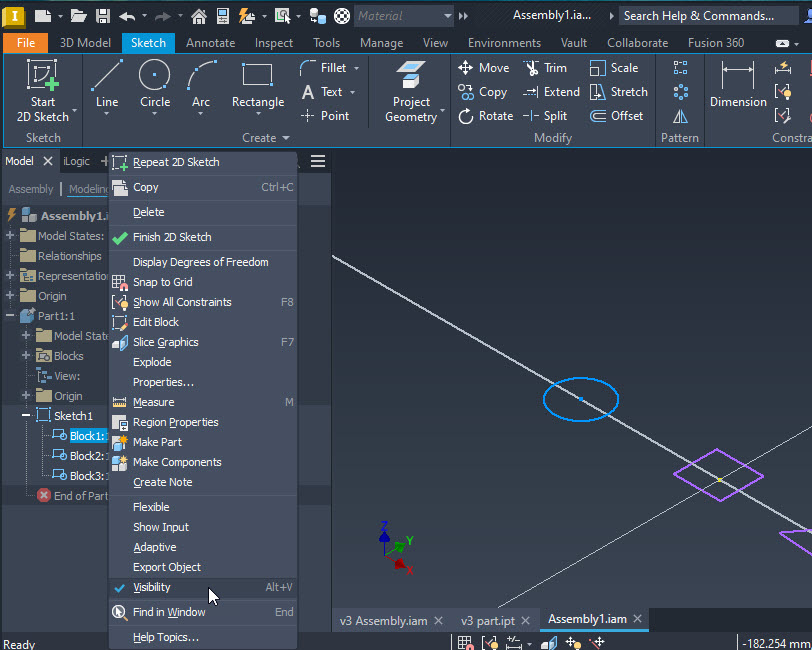
Task: Open the Project Geometry tool
Action: (x=410, y=89)
